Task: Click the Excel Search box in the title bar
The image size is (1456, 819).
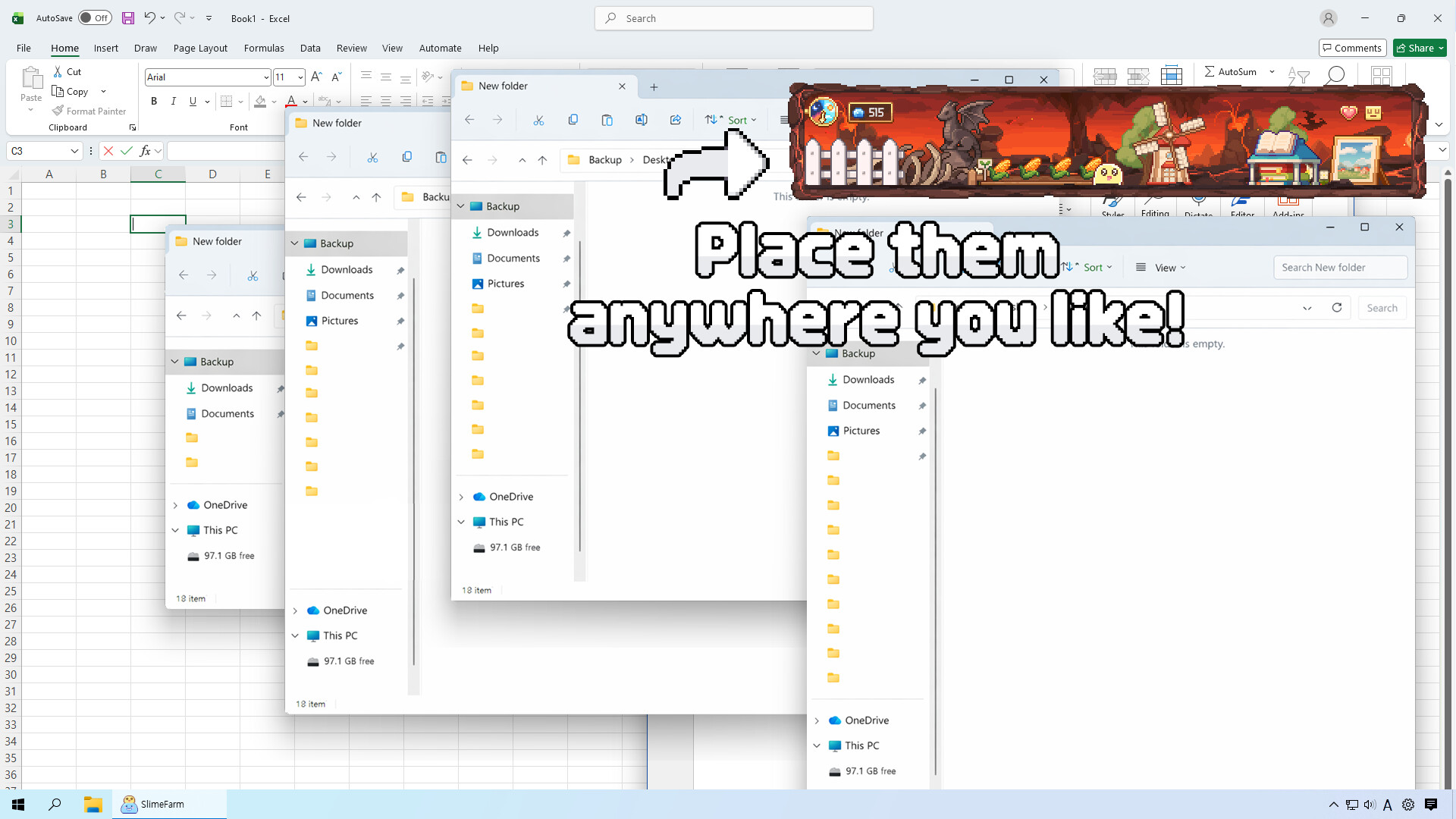Action: click(x=734, y=18)
